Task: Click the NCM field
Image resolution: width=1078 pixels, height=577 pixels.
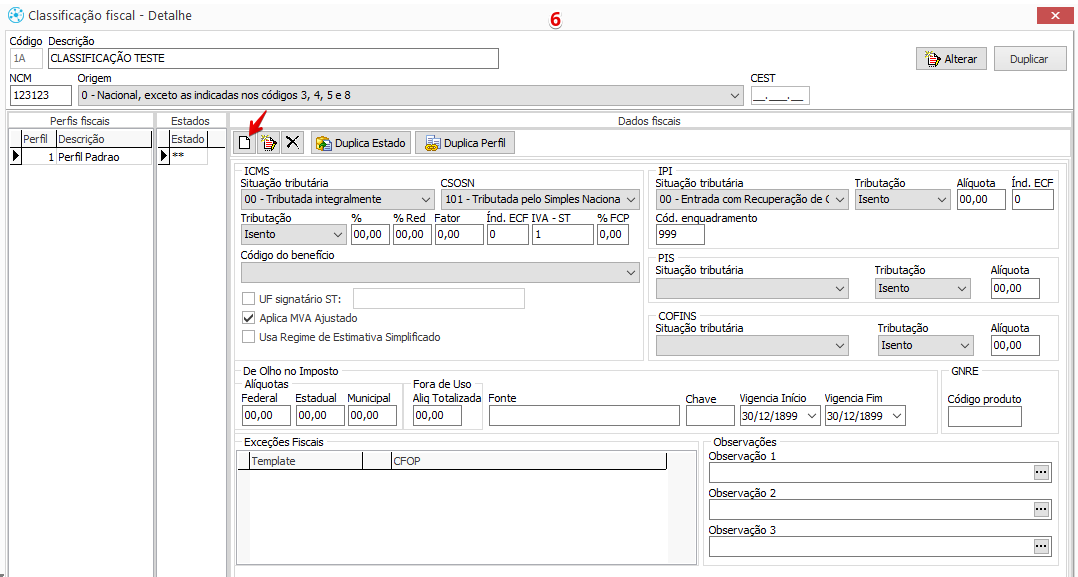Action: (41, 96)
